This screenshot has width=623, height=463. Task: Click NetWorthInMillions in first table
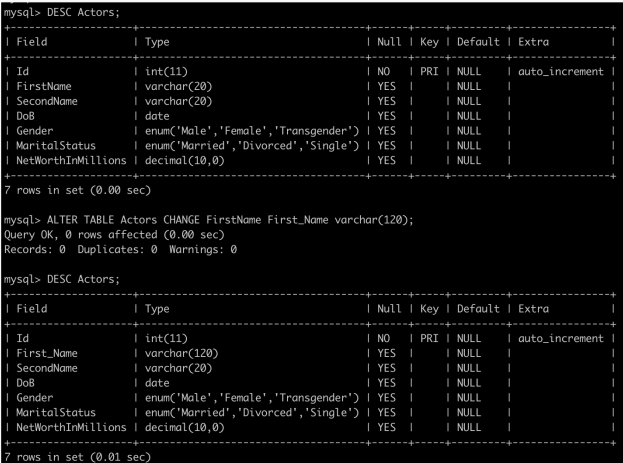(x=71, y=161)
